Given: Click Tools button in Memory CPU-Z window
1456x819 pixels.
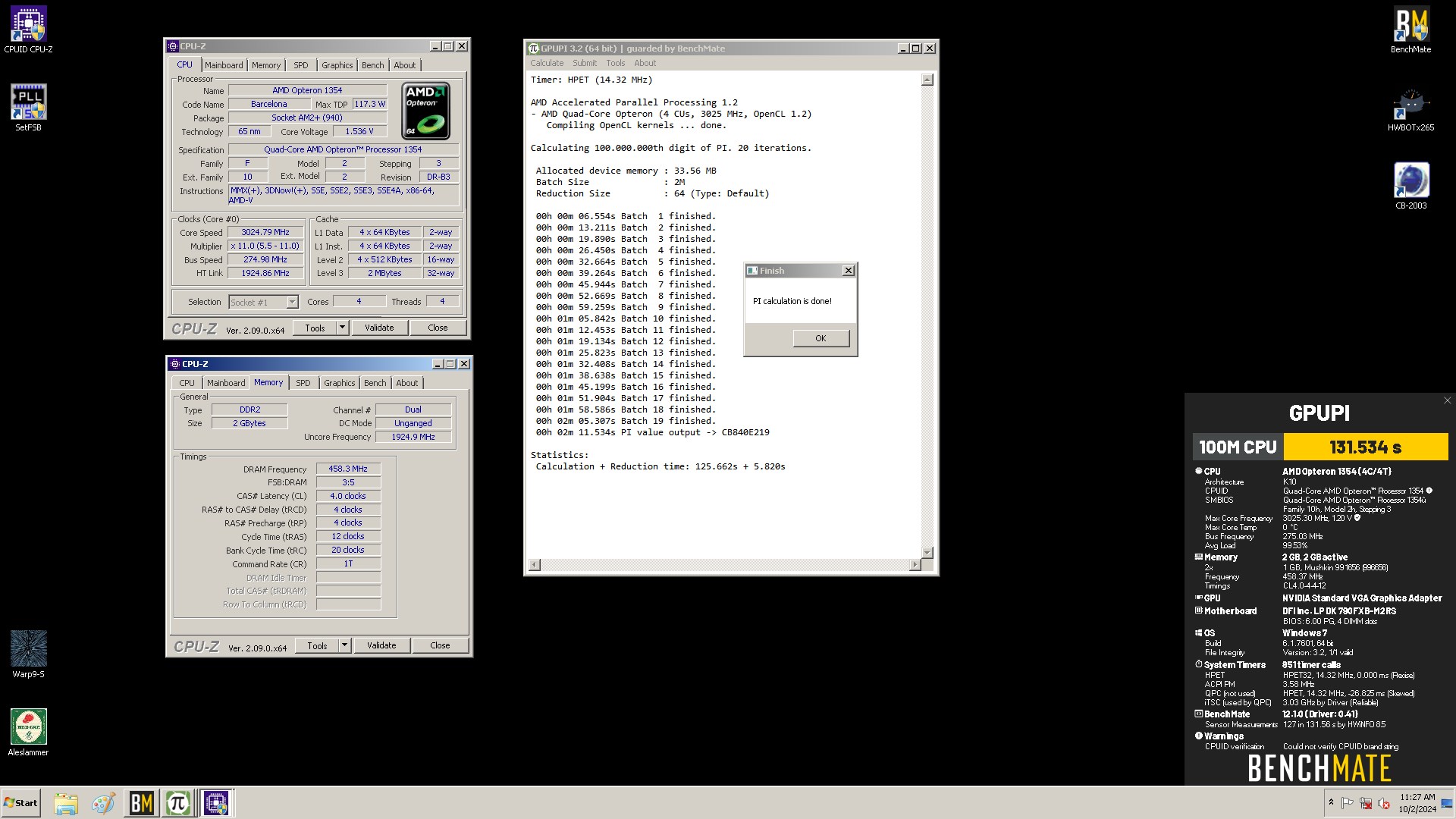Looking at the screenshot, I should coord(317,645).
